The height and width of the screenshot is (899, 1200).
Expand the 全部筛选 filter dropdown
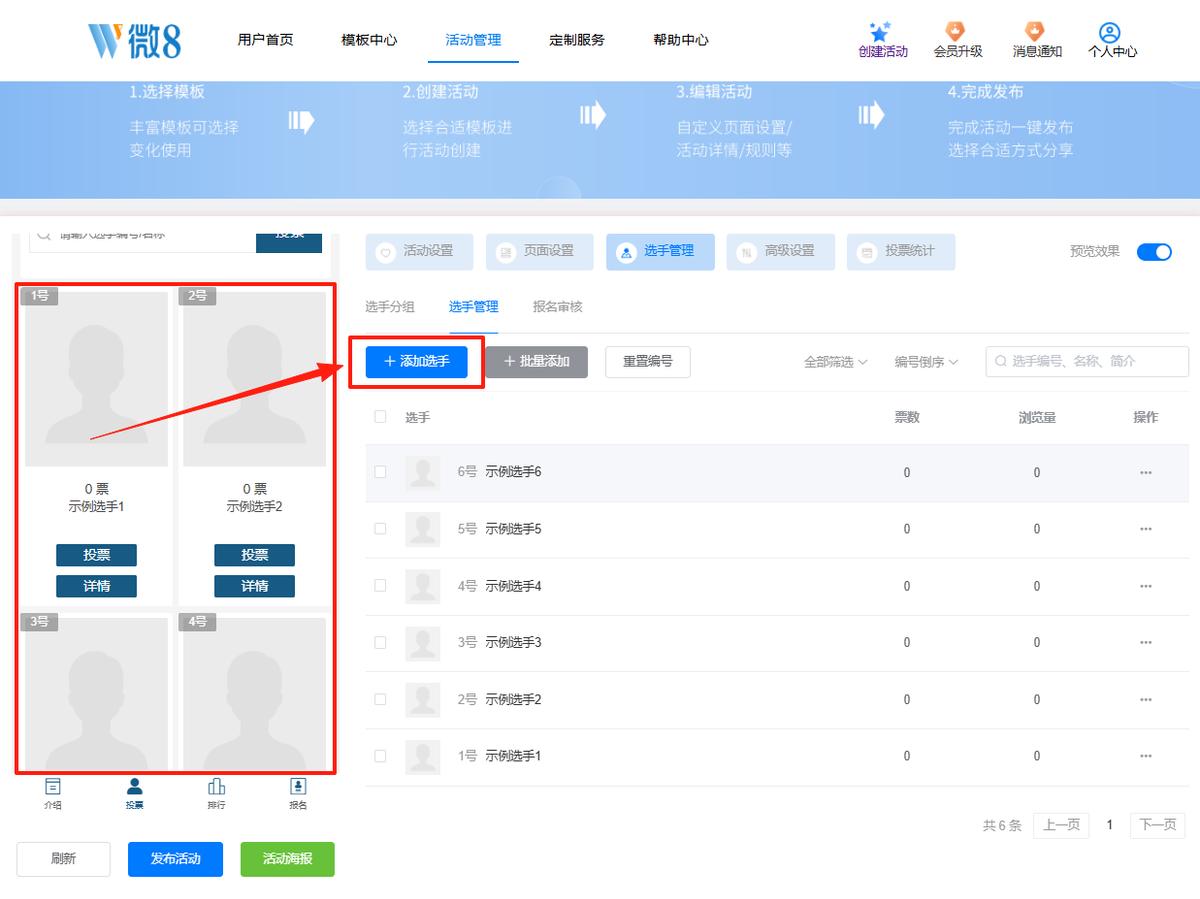coord(836,362)
